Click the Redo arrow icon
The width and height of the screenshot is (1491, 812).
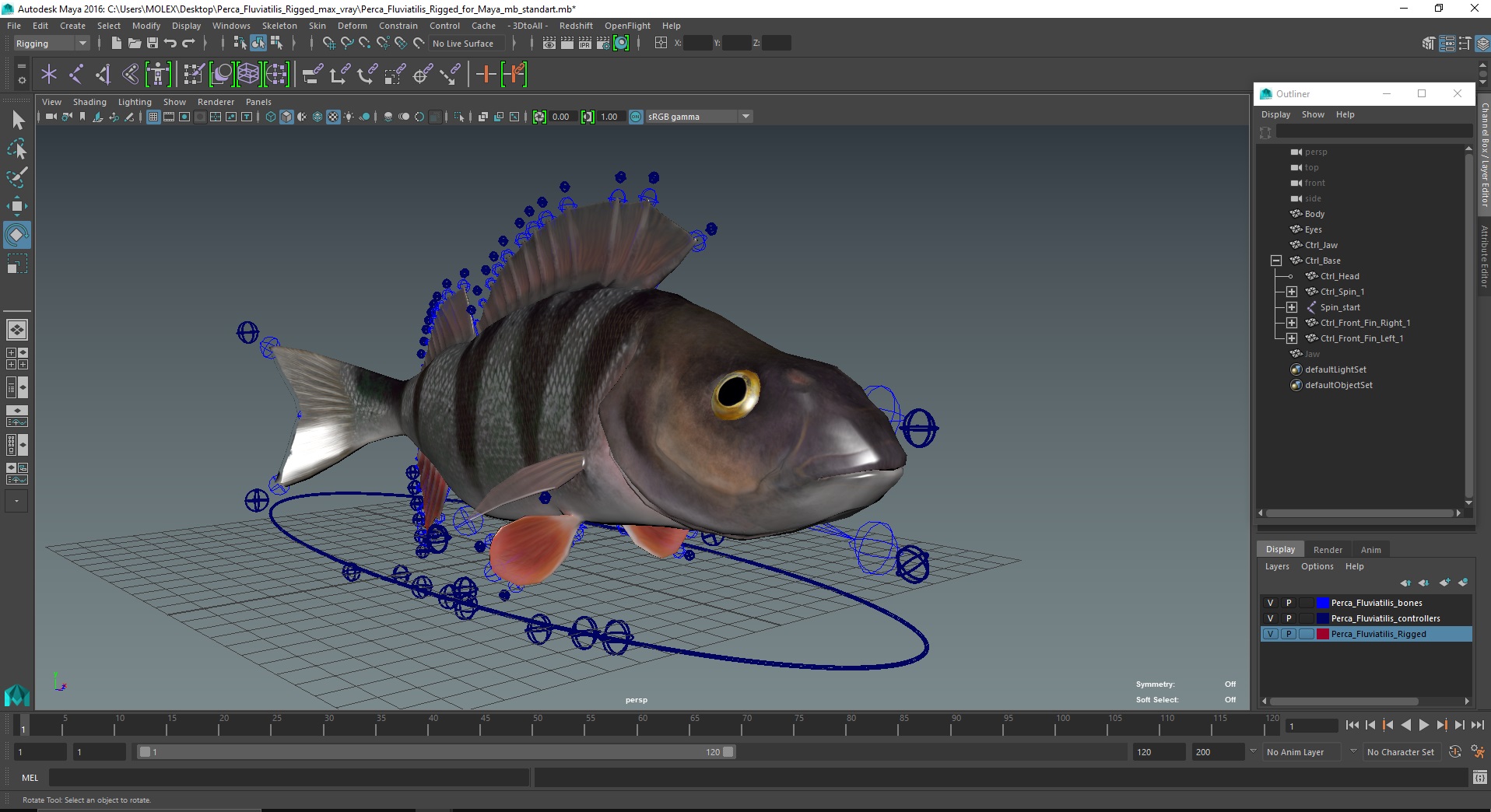click(x=188, y=44)
